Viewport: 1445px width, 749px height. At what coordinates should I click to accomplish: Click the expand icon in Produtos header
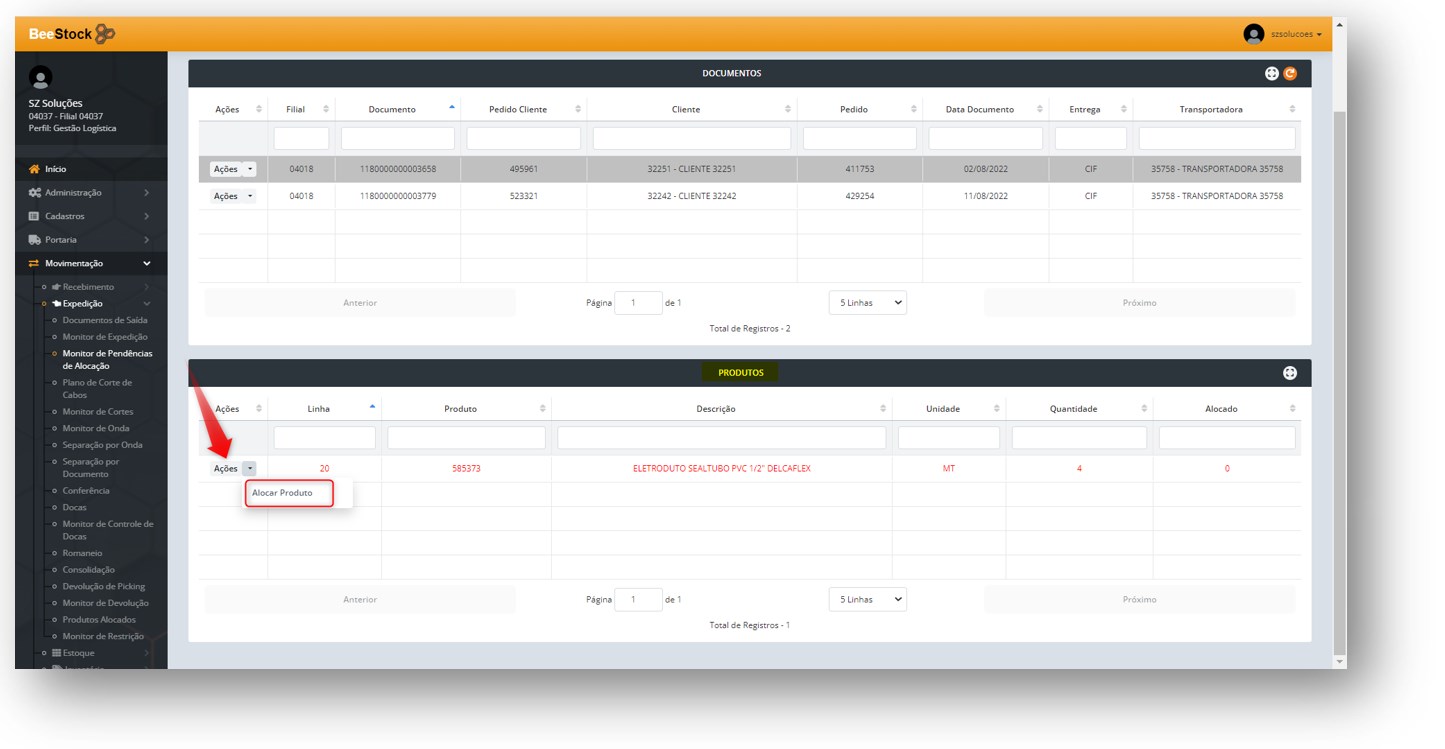(x=1289, y=373)
